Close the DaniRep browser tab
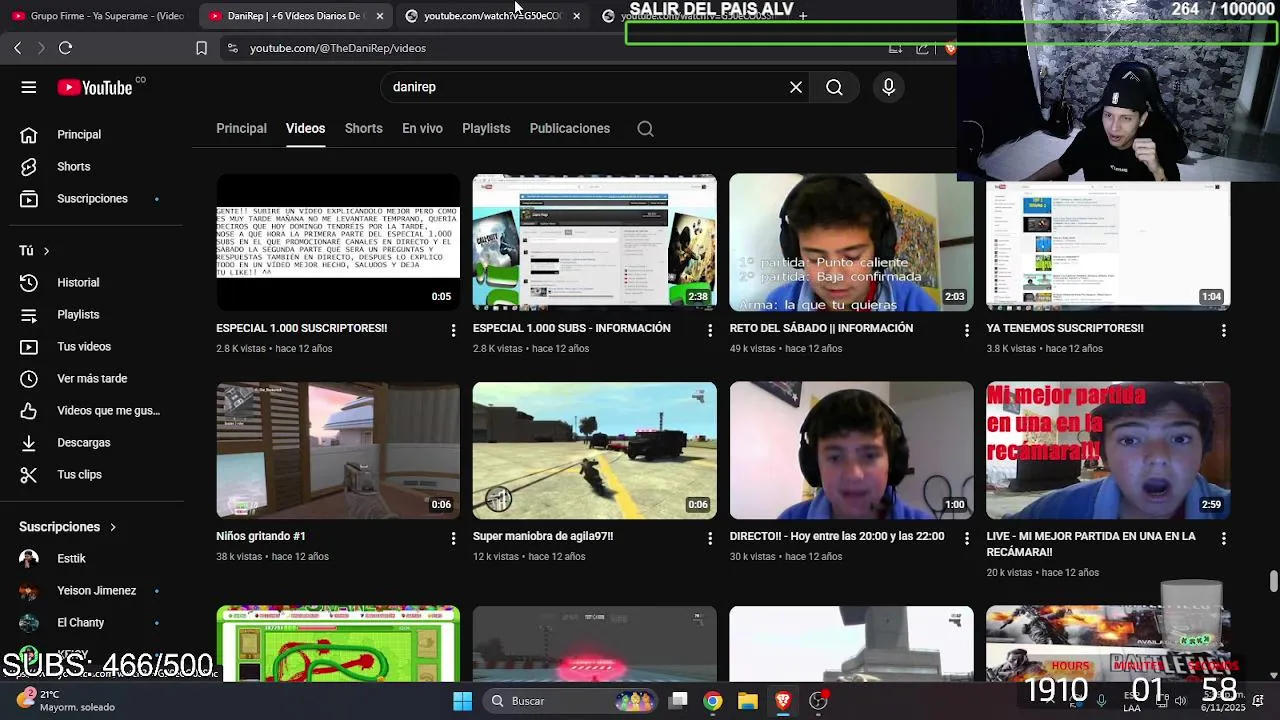The height and width of the screenshot is (720, 1280). coord(379,16)
